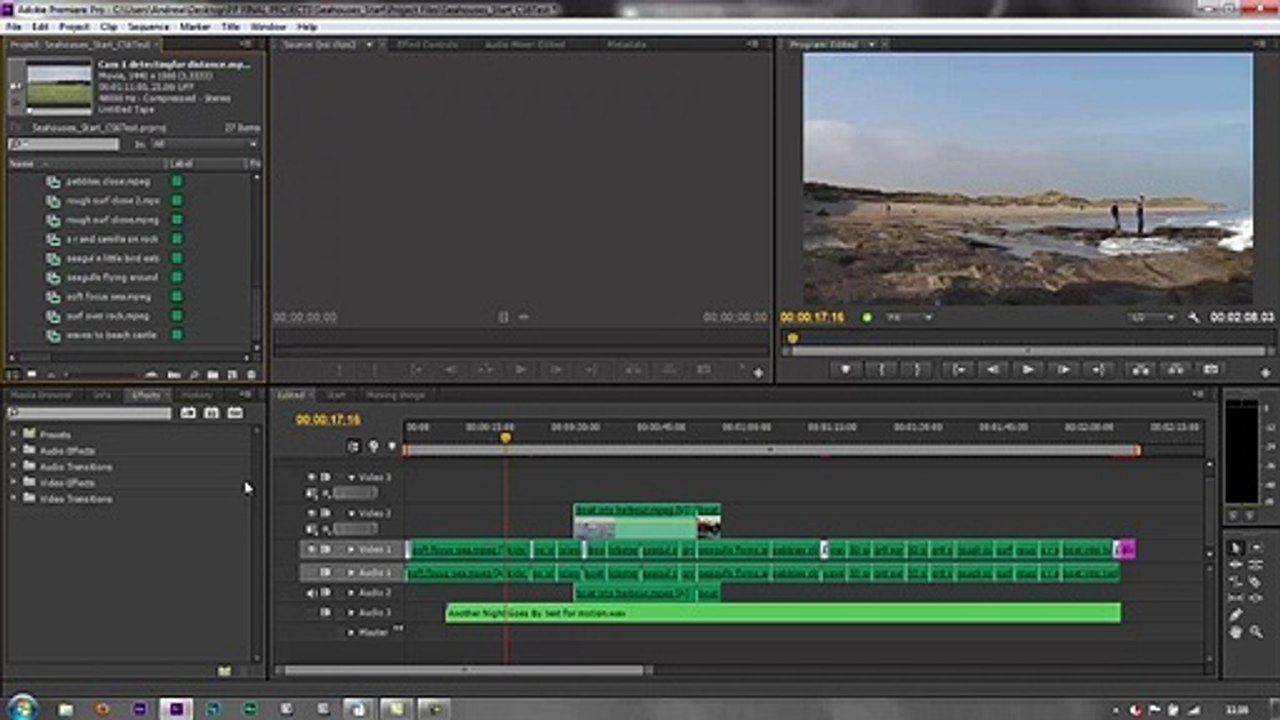Toggle Snap in the timeline header

(x=354, y=447)
